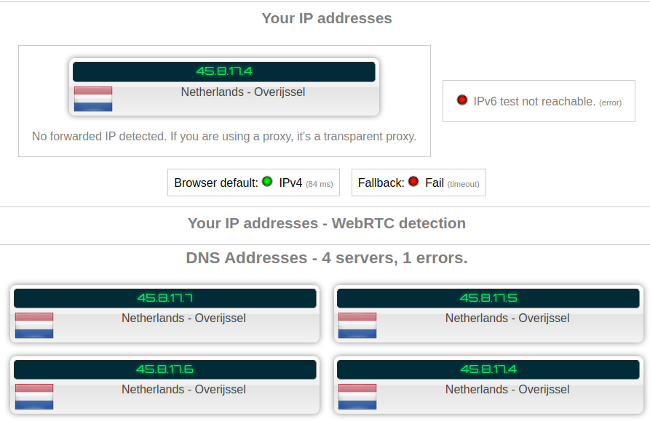The image size is (650, 421).
Task: Click the flag in the bottom-right DNS card
Action: coord(357,396)
